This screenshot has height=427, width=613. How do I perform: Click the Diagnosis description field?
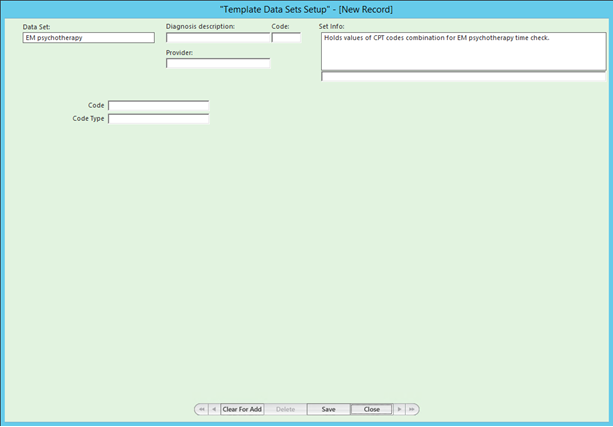pos(218,38)
